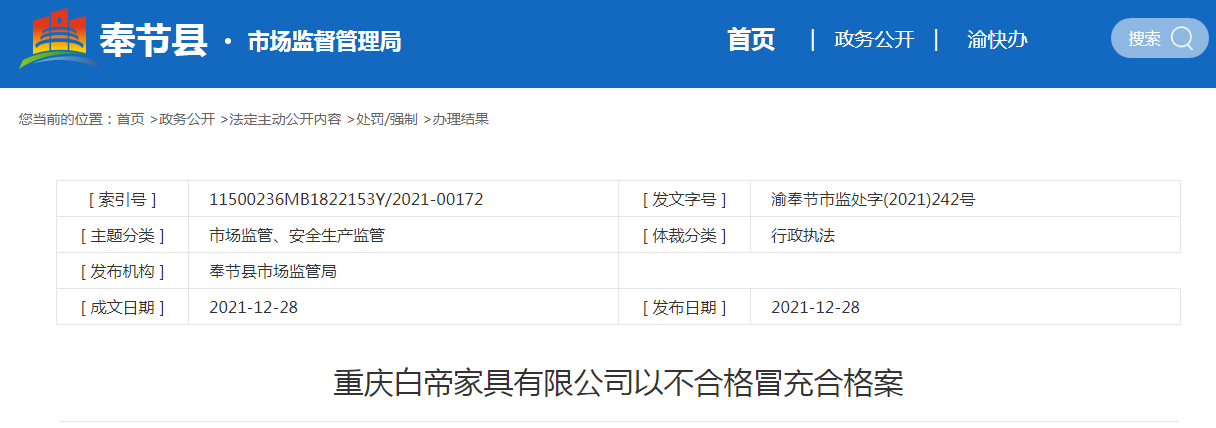
Task: Select the 行政执法 value
Action: [x=803, y=235]
